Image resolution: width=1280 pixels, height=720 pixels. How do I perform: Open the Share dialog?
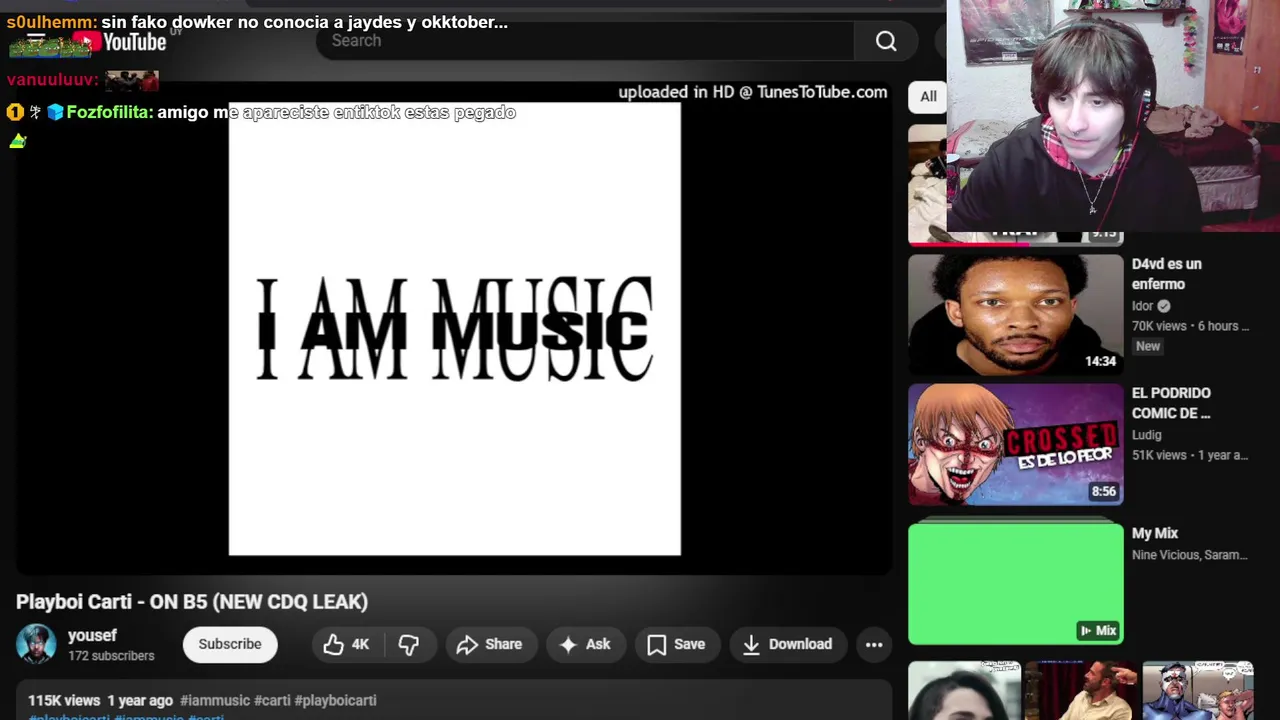pyautogui.click(x=489, y=645)
